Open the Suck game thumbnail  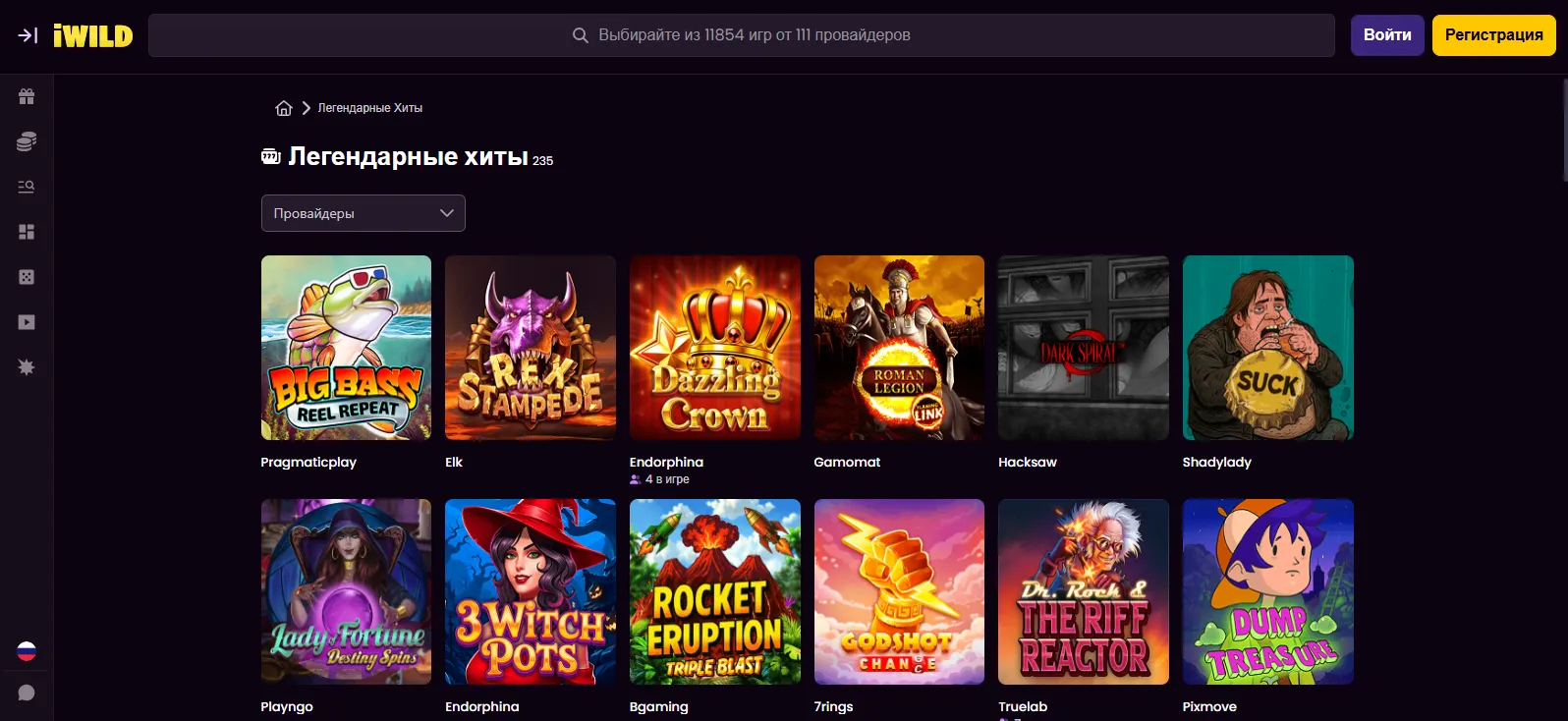[1268, 348]
